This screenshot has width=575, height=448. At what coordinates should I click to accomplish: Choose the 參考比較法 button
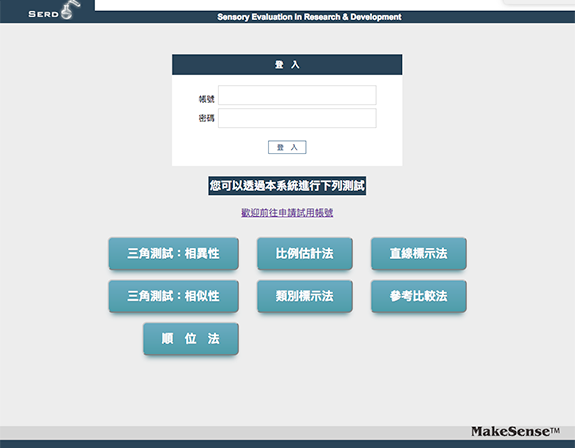click(x=418, y=296)
